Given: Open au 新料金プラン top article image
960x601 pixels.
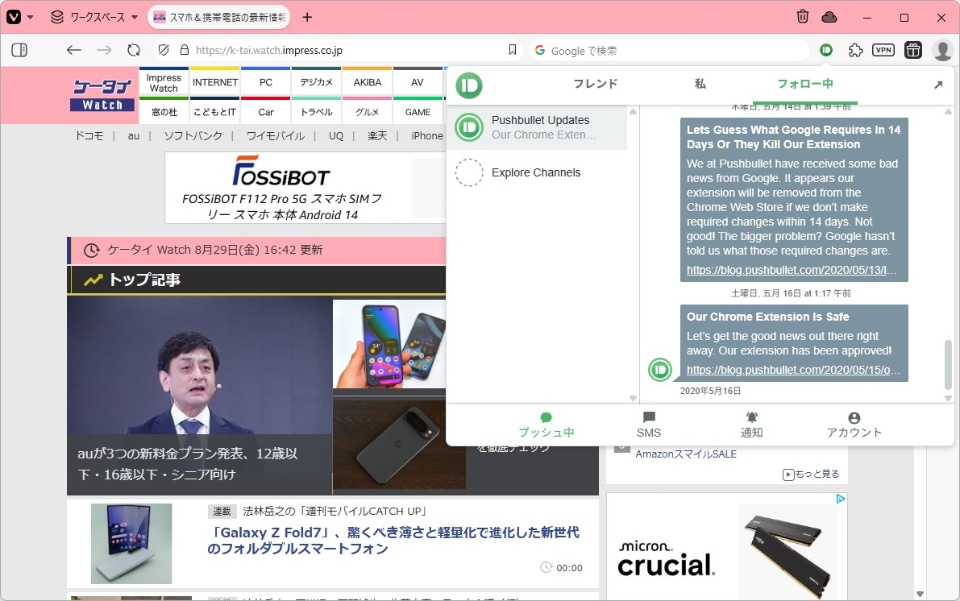Looking at the screenshot, I should click(x=200, y=396).
